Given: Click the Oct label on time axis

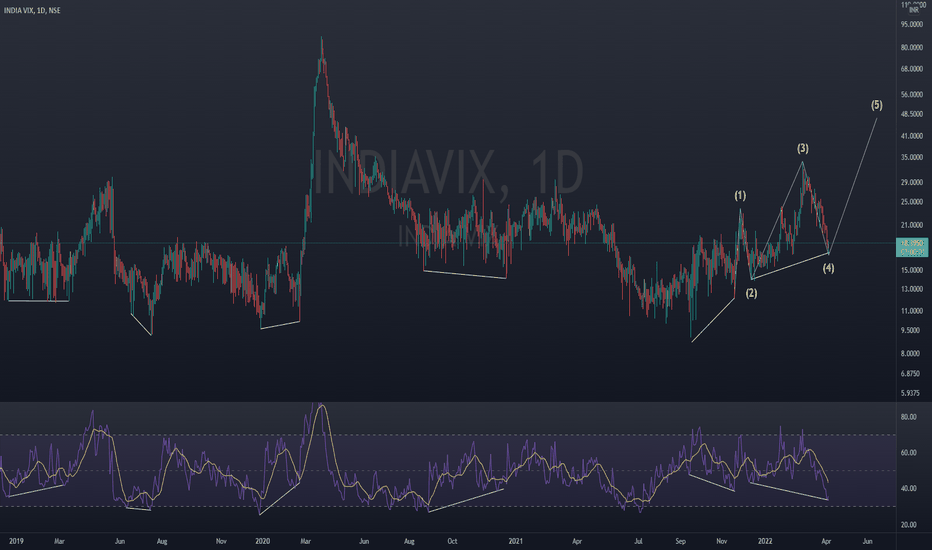Looking at the screenshot, I should (x=452, y=541).
